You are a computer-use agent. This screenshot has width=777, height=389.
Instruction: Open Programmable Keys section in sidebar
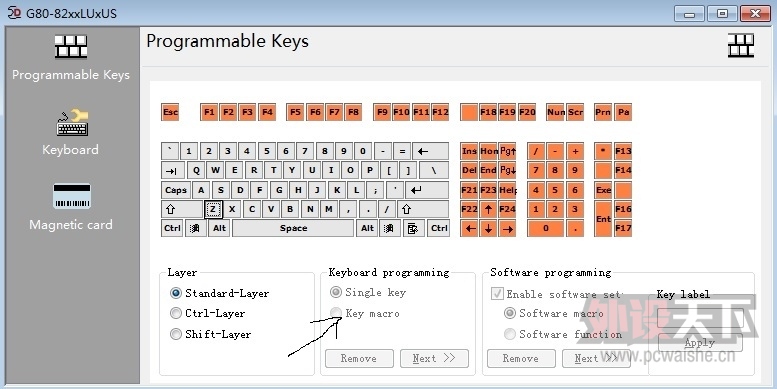tap(71, 58)
